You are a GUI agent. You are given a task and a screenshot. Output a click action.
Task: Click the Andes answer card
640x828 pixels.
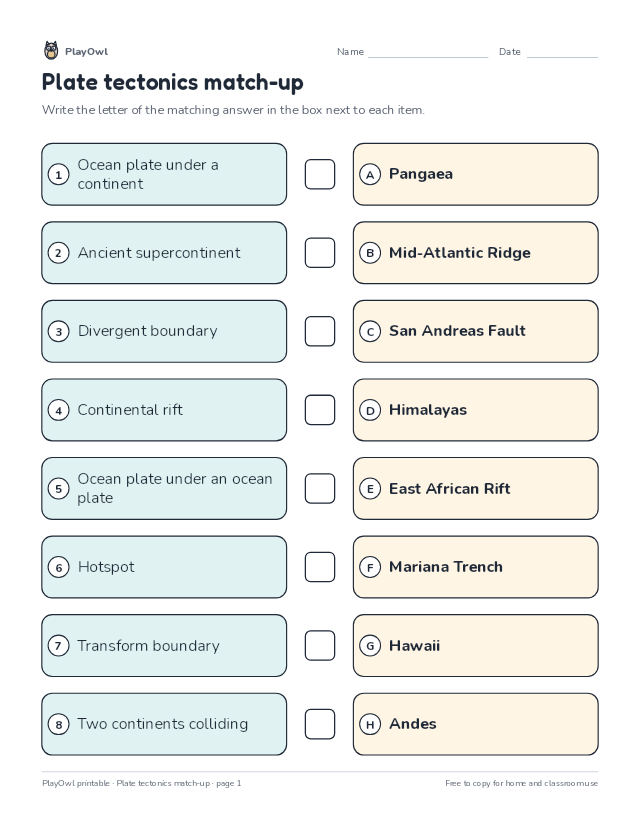tap(476, 724)
